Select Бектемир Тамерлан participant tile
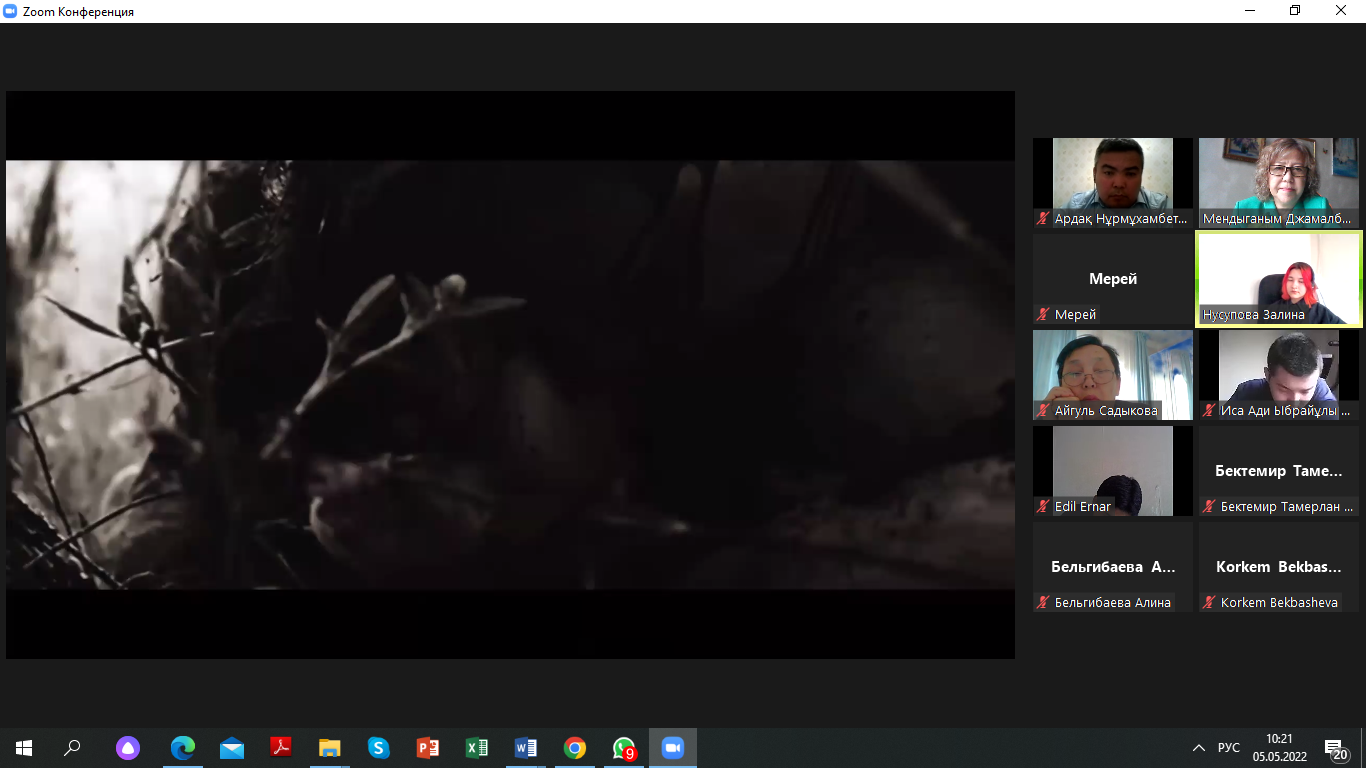Screen dimensions: 1366x768 1279,470
